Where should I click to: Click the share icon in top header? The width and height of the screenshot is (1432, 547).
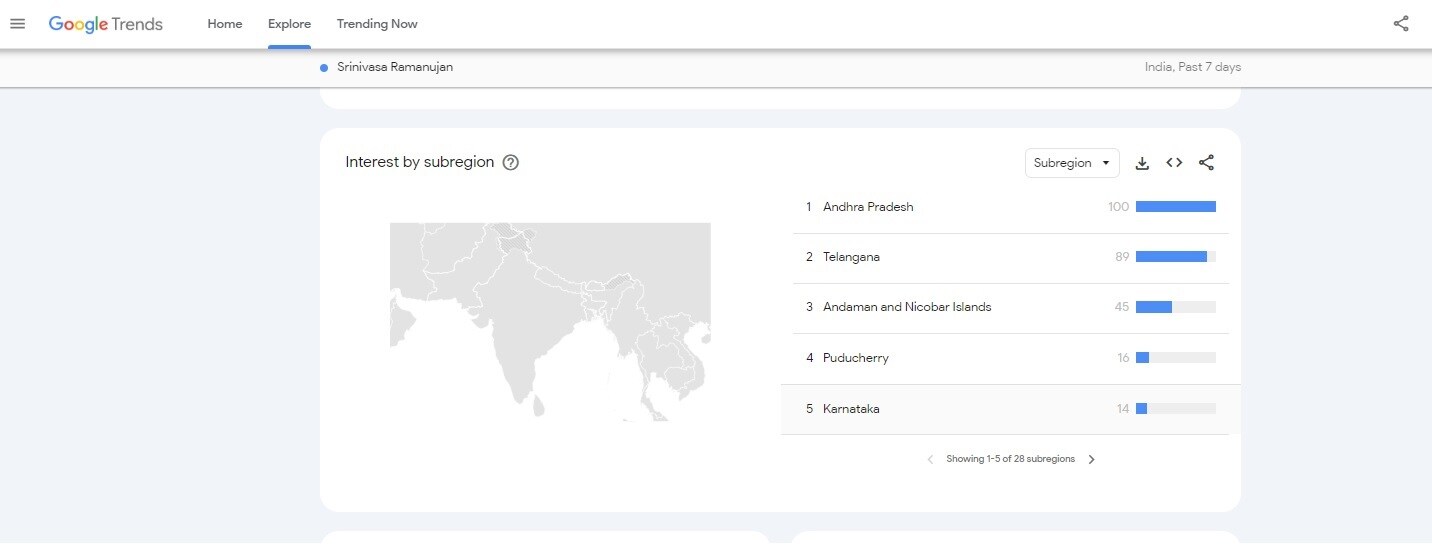coord(1401,24)
